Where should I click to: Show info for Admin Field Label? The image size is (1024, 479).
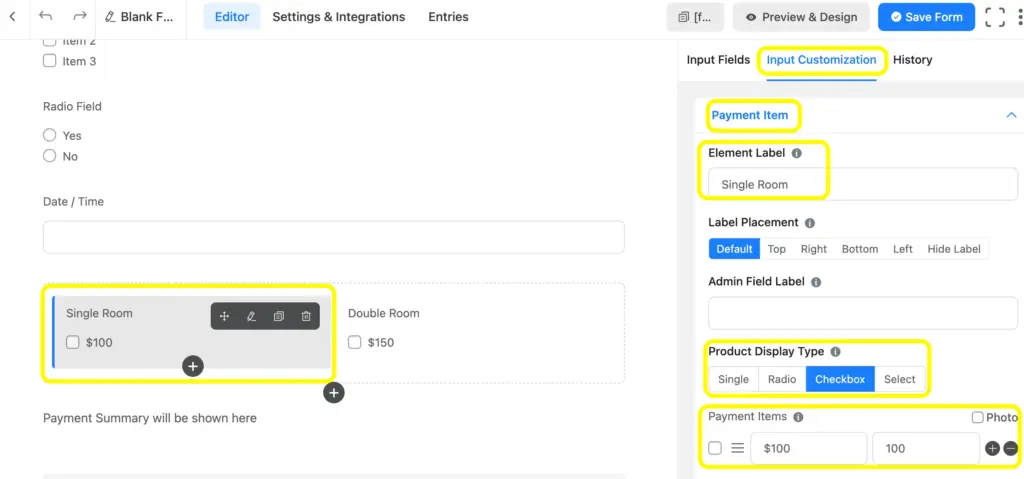point(816,282)
